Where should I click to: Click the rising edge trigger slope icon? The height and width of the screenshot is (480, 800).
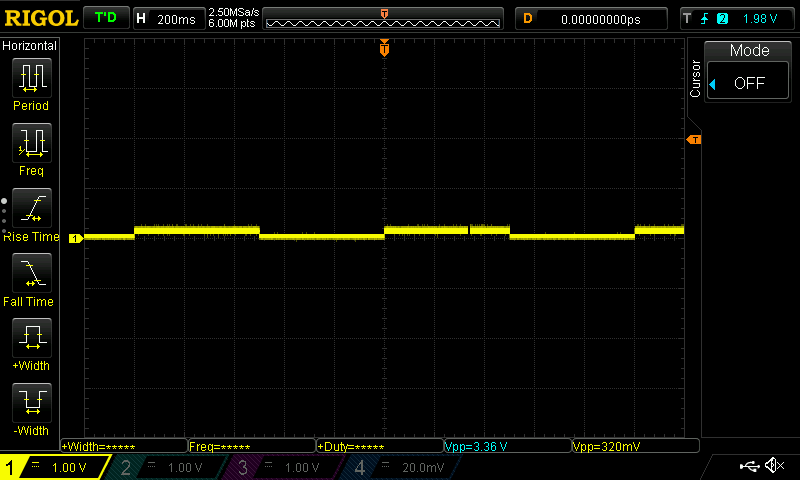click(705, 19)
